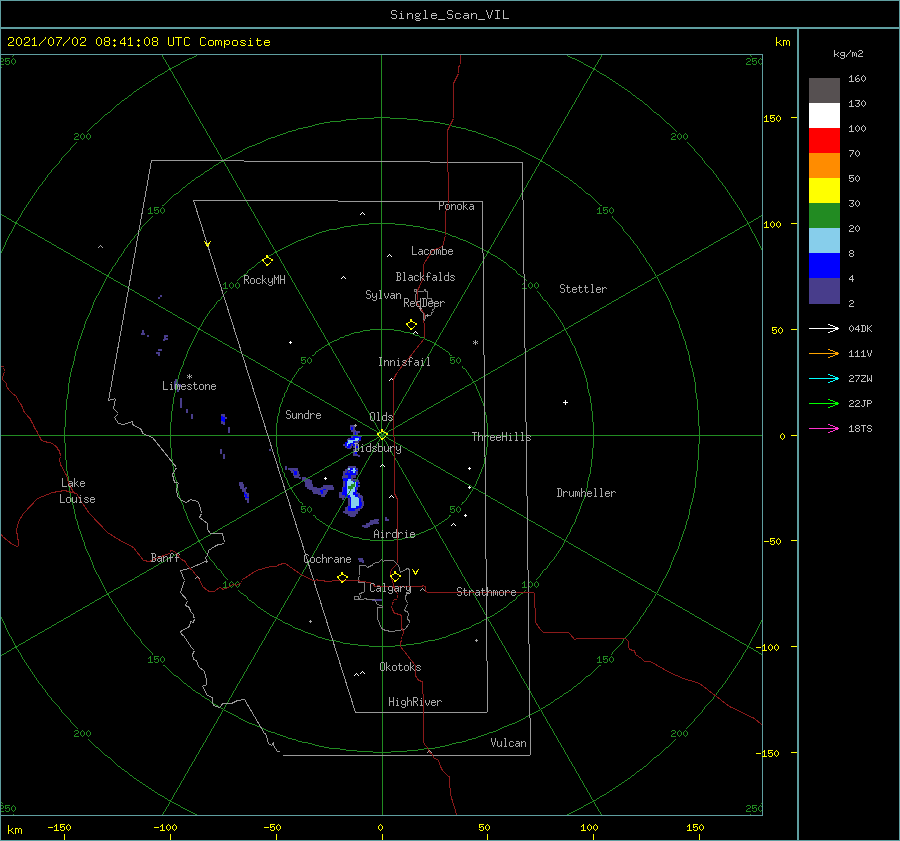The image size is (900, 841).
Task: Click the Innisfail city label
Action: pos(404,362)
